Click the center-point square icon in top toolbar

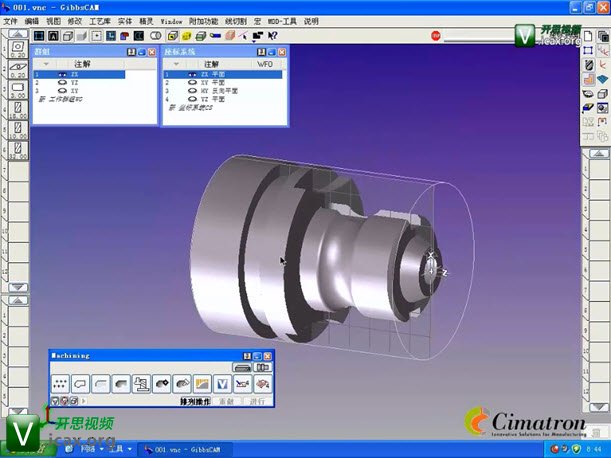coord(97,36)
